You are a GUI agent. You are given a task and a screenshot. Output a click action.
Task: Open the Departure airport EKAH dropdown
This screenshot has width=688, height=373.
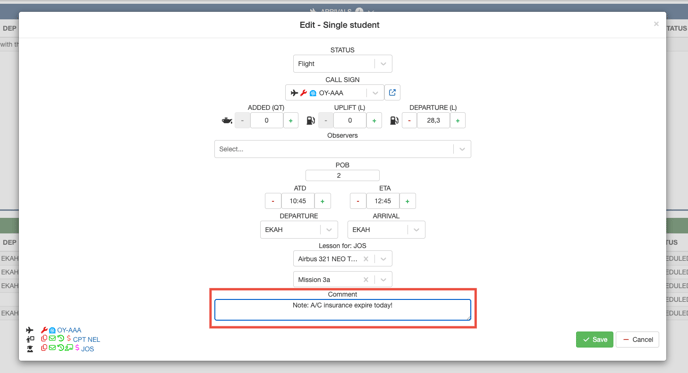[299, 230]
